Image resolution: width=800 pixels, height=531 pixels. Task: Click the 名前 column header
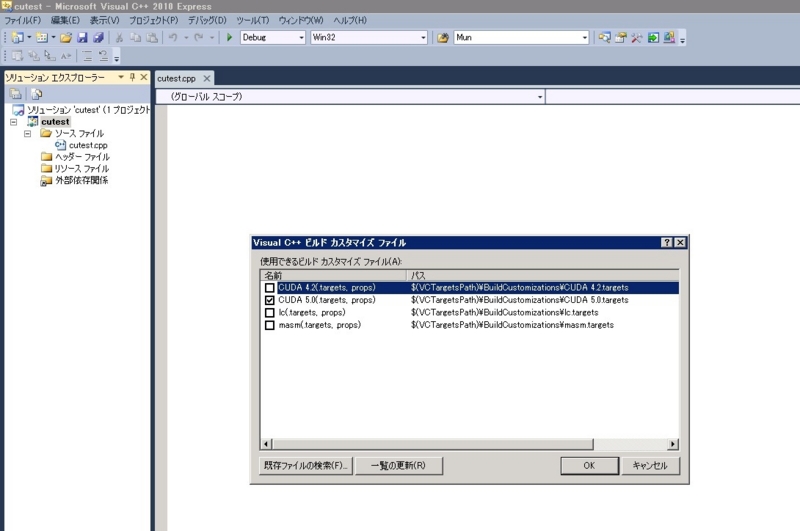point(334,275)
